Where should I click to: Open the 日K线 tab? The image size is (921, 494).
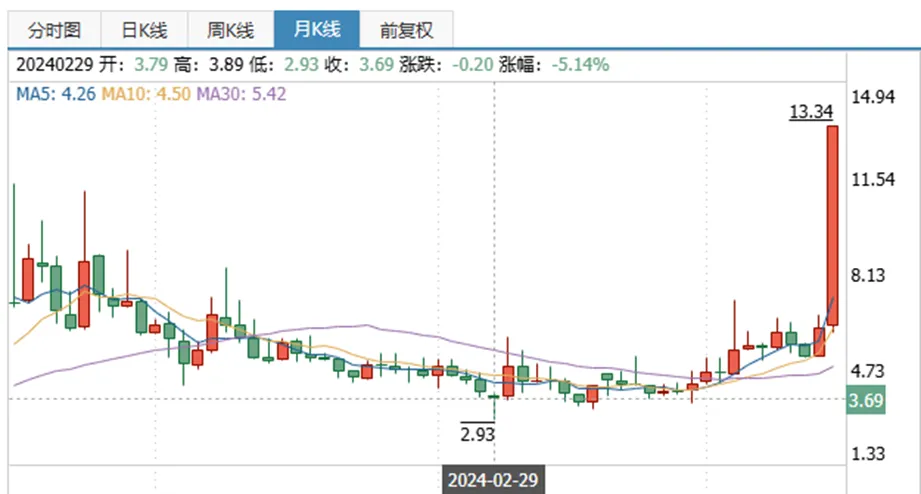pos(144,30)
